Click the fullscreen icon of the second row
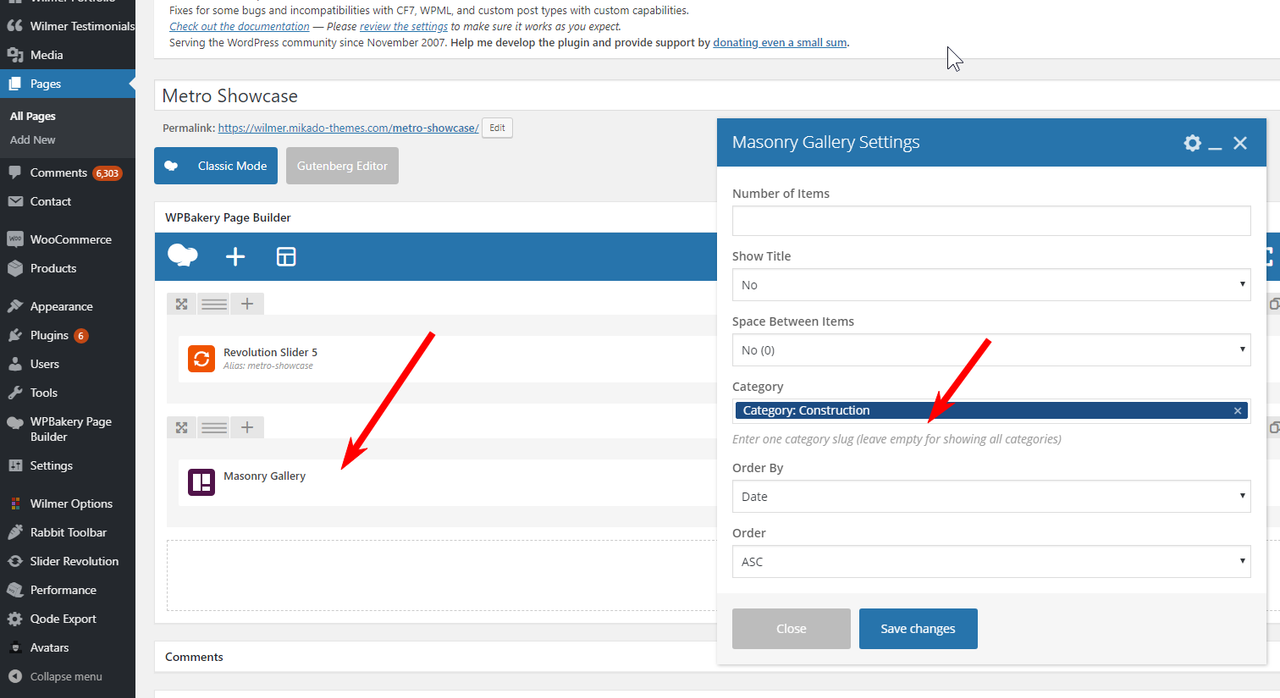Viewport: 1280px width, 698px height. (x=182, y=428)
